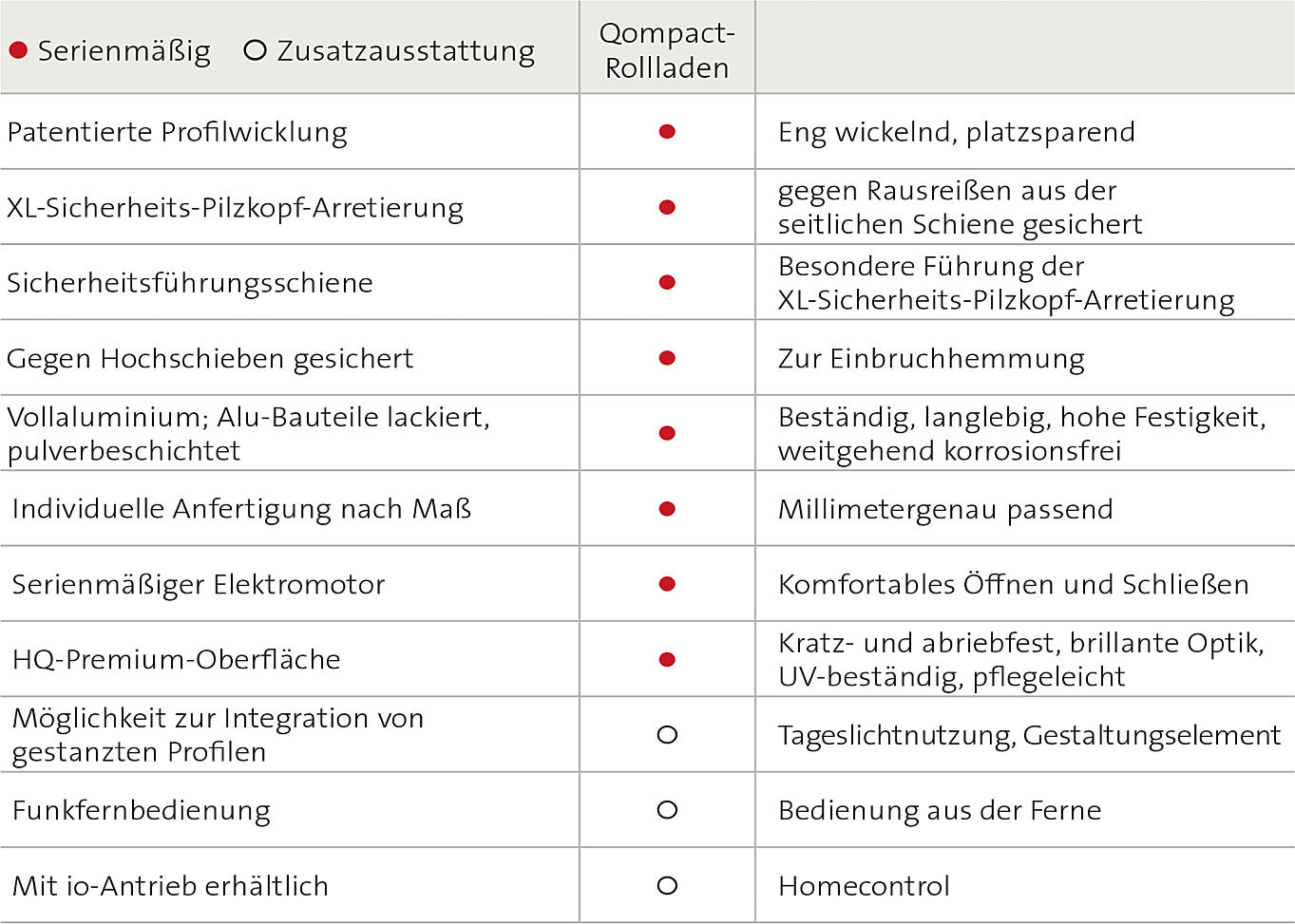Click the Qompact-Rollladen column header

pos(667,49)
